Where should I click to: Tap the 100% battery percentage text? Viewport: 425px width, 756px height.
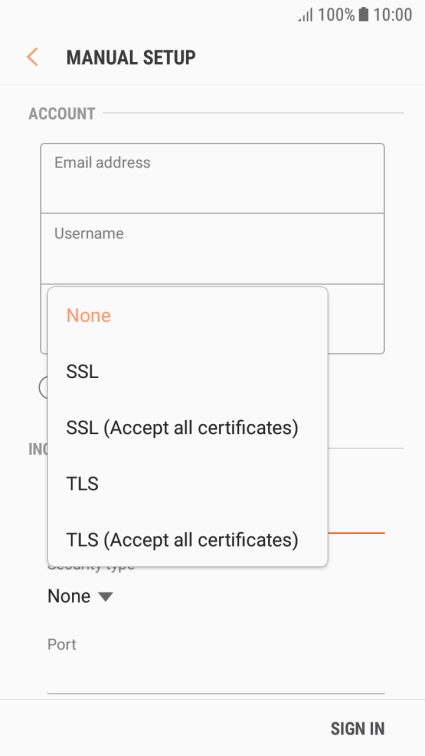tap(336, 14)
